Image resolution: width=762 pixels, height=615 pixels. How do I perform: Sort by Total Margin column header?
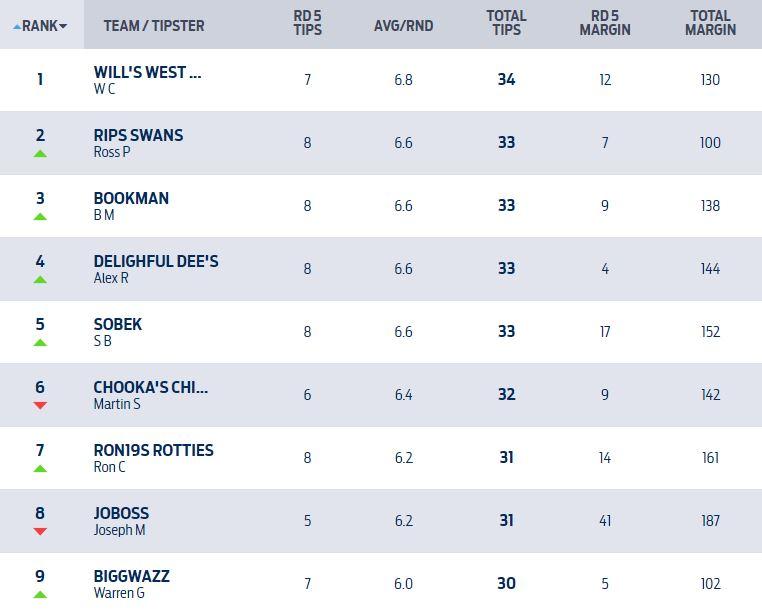[710, 23]
